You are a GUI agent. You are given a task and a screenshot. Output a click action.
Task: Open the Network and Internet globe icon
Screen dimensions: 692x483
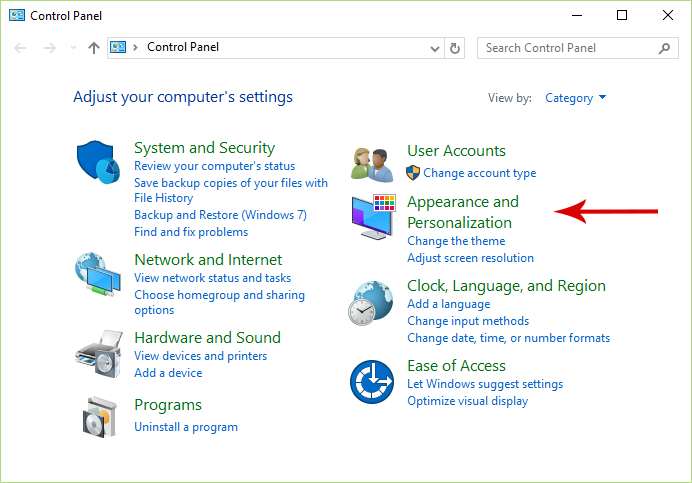(98, 274)
